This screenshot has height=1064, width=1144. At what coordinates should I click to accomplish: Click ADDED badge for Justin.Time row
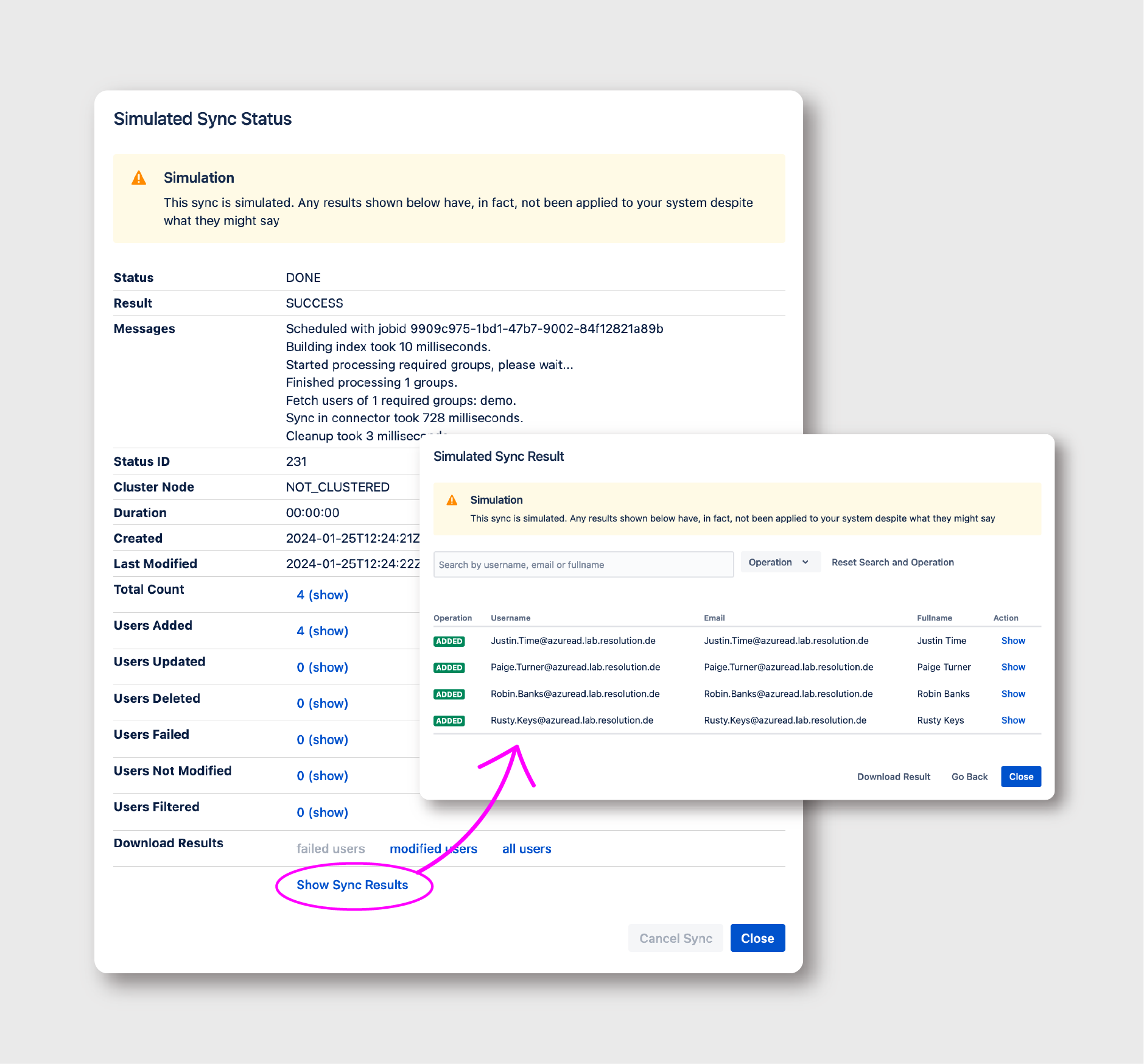449,641
